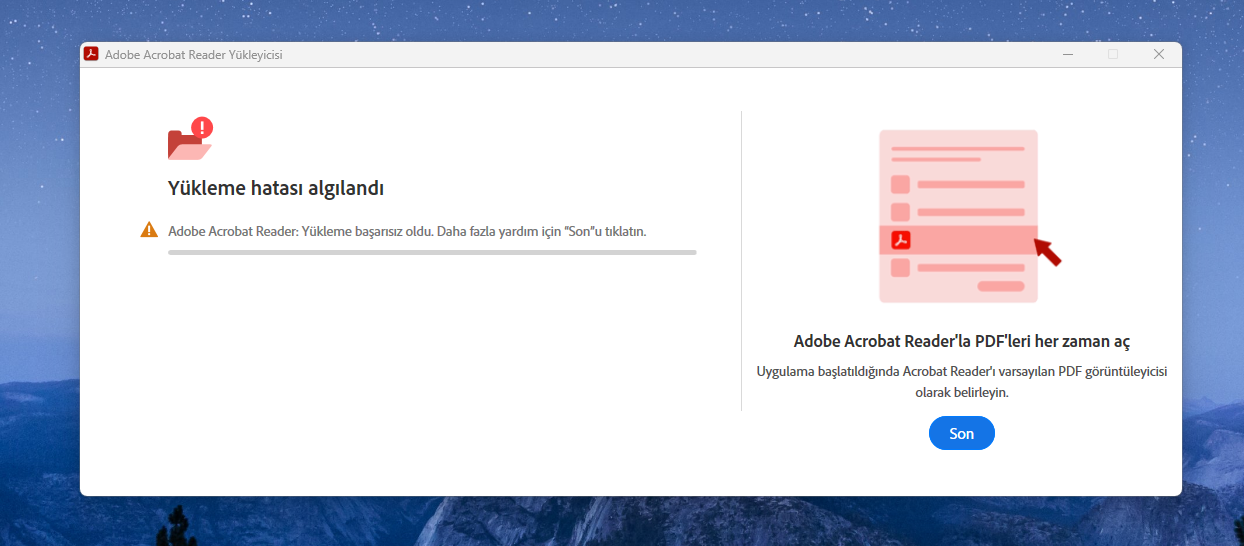Click the "Yükleme başarısız oldu" error message

point(407,230)
